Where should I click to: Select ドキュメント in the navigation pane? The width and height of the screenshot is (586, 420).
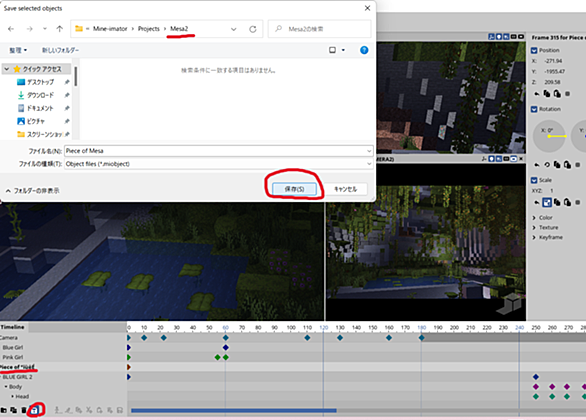[40, 108]
